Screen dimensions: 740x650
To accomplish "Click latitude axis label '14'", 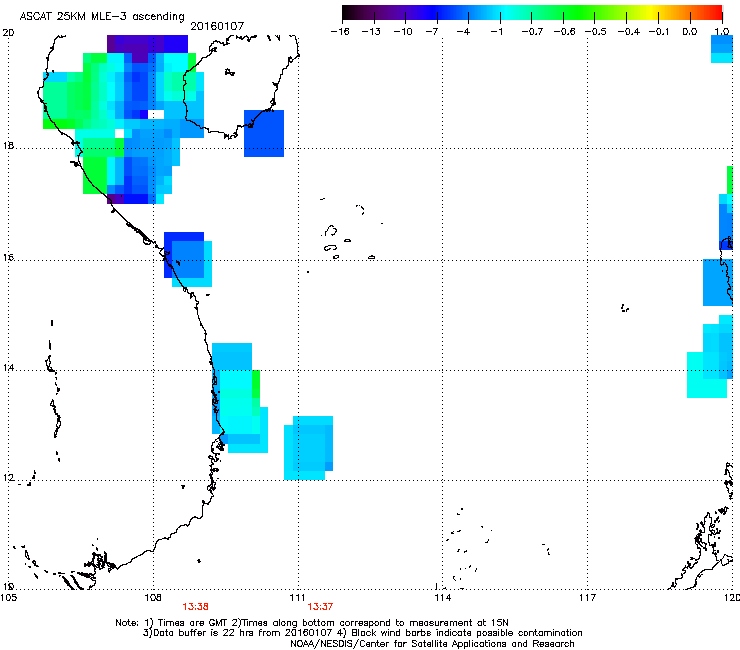I will click(x=8, y=367).
